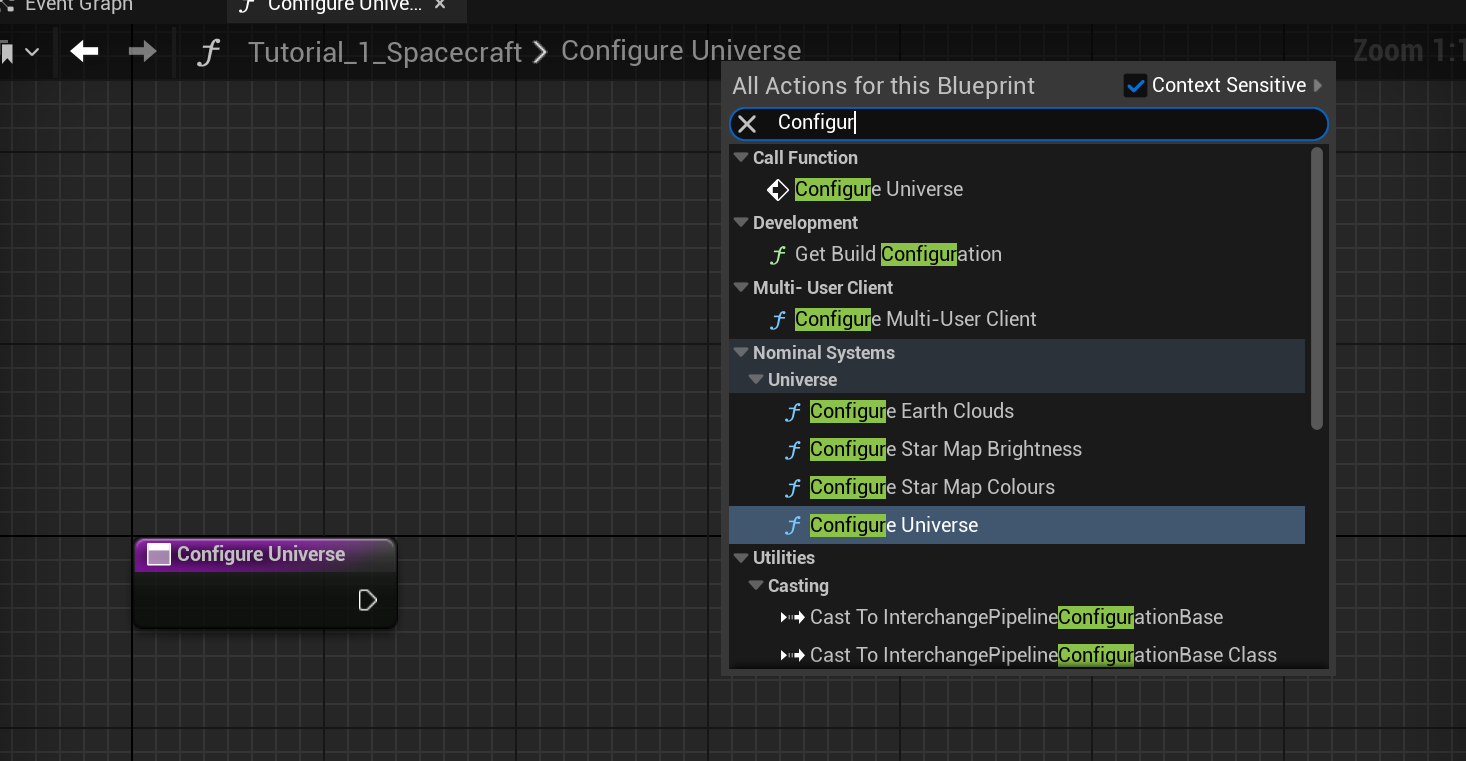Collapse the Nominal Systems category
The image size is (1466, 761).
pyautogui.click(x=741, y=353)
